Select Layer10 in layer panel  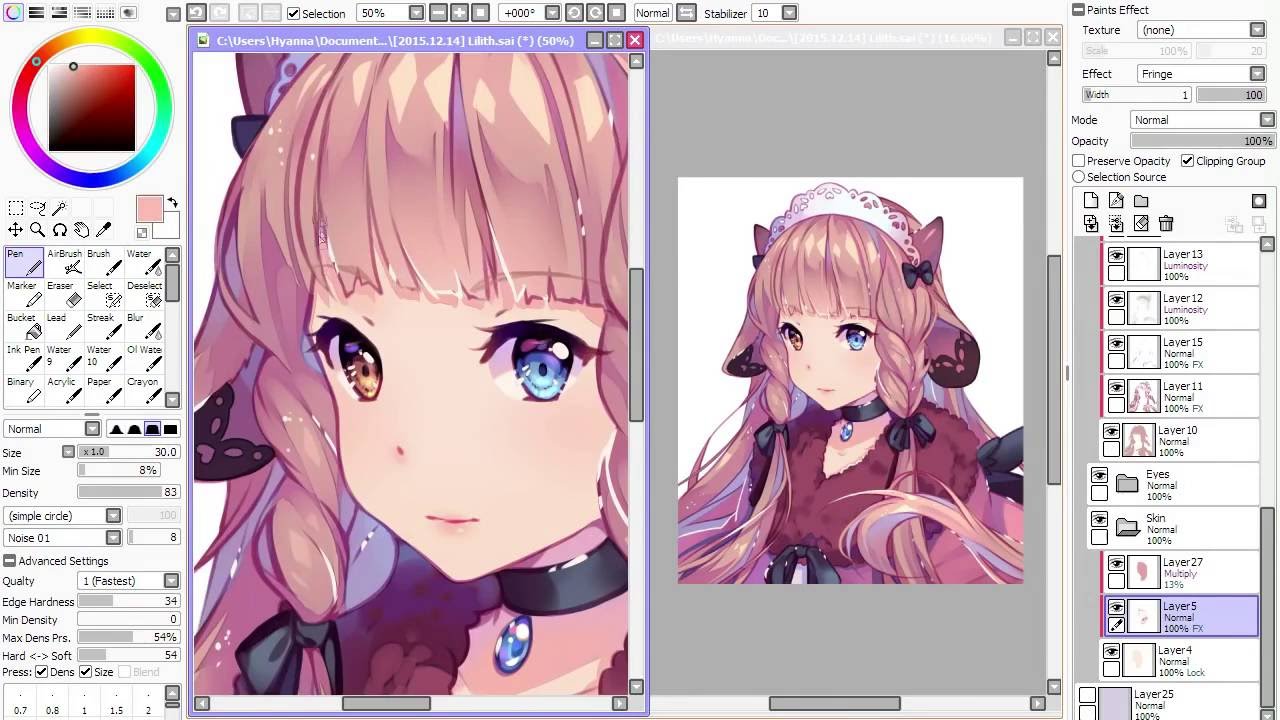pyautogui.click(x=1180, y=440)
